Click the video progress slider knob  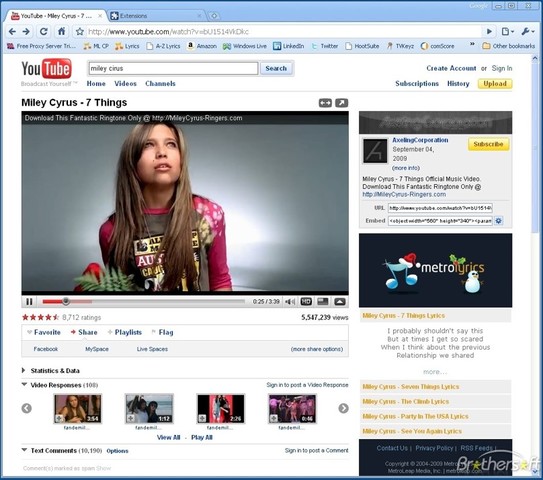click(66, 302)
